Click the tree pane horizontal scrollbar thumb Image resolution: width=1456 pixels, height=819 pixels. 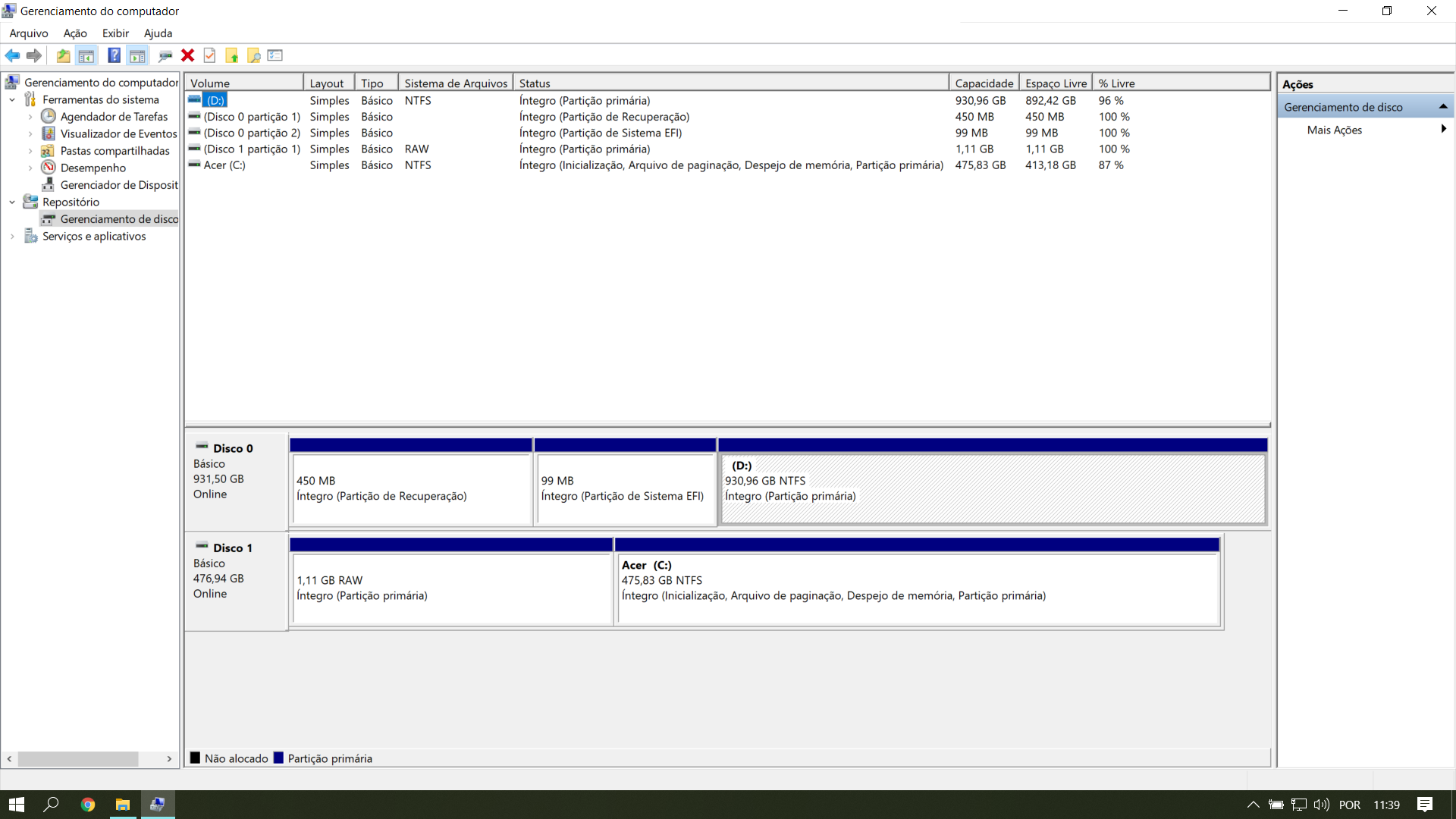pos(78,758)
